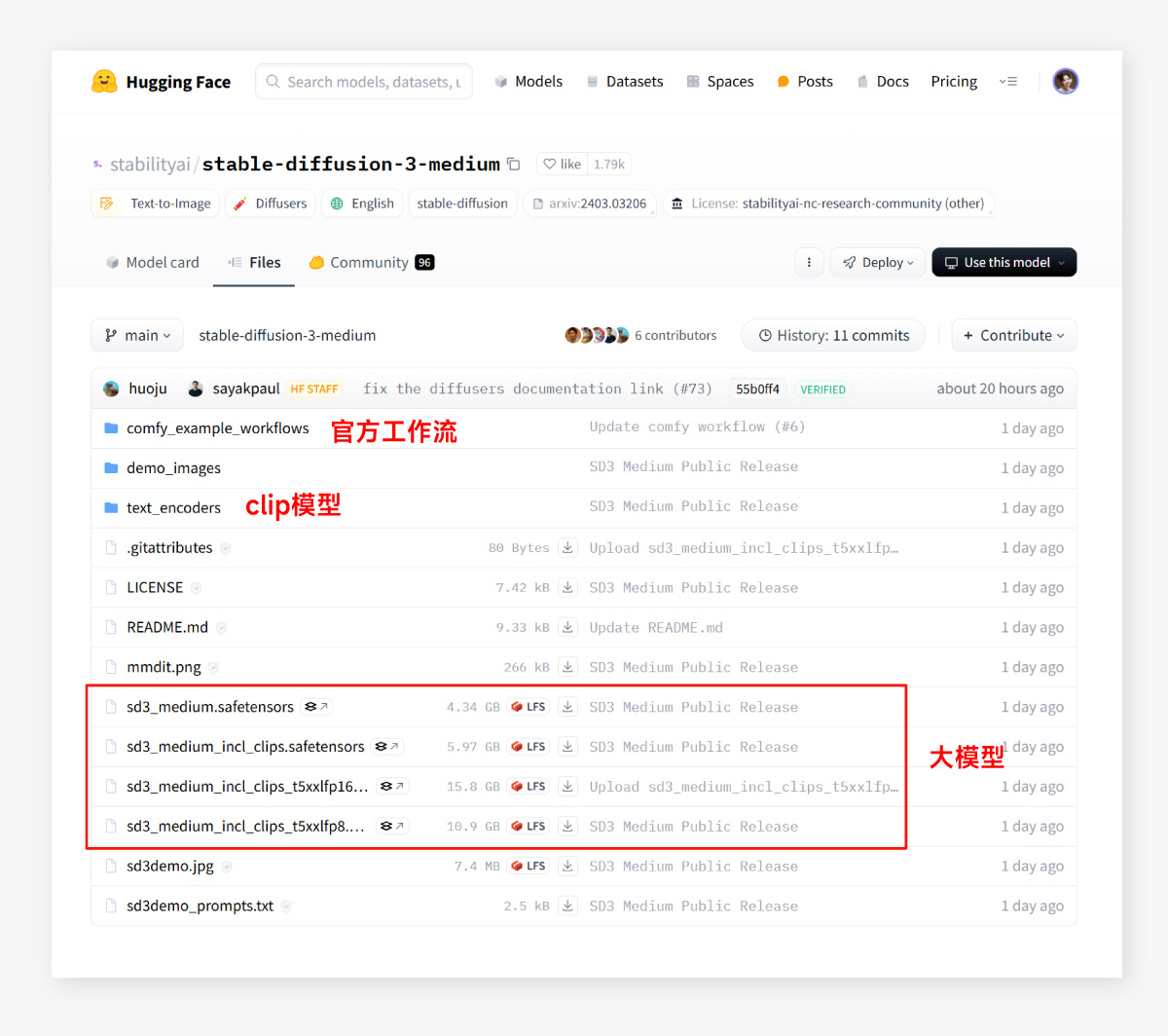Open the Deploy dropdown
1168x1036 pixels.
(877, 262)
